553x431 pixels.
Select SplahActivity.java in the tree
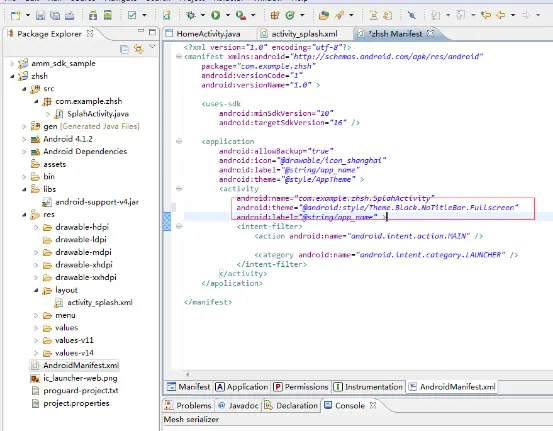click(x=98, y=114)
